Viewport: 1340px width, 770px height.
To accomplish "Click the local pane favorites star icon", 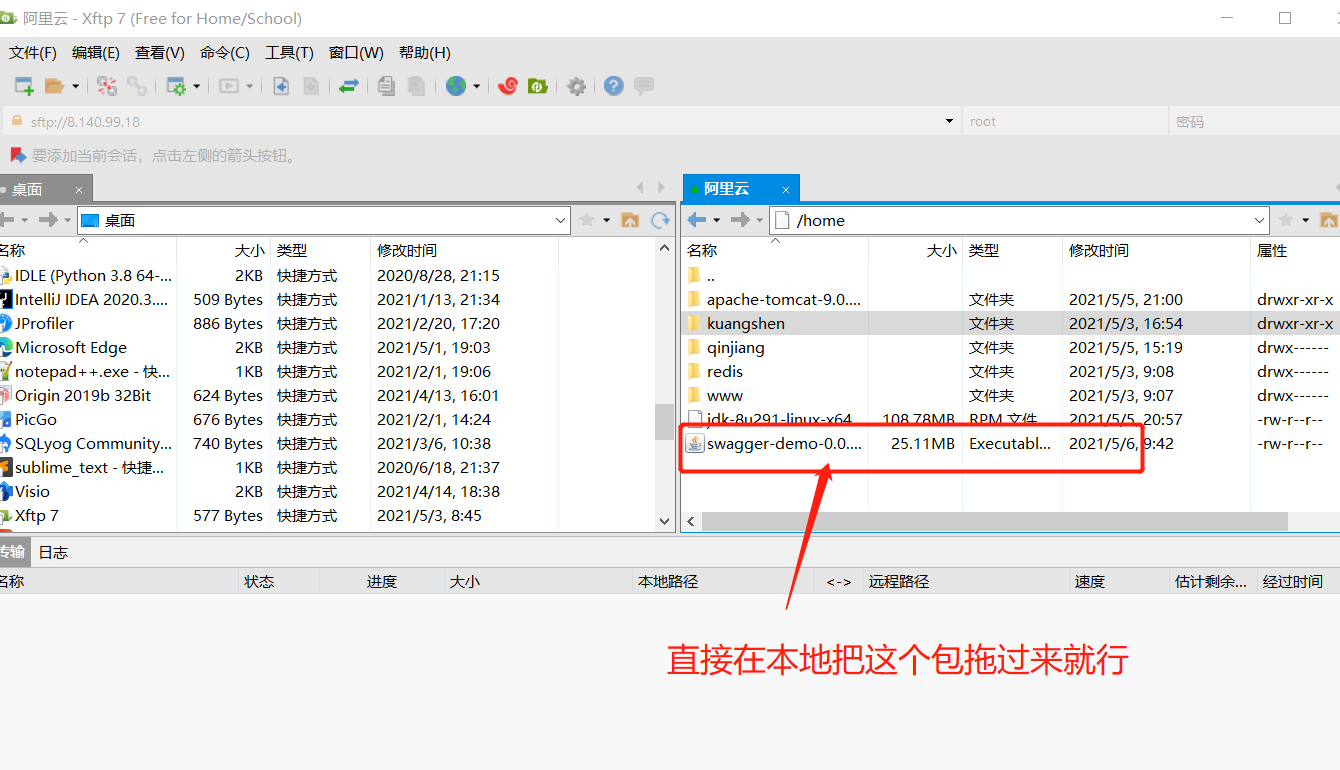I will coord(587,220).
